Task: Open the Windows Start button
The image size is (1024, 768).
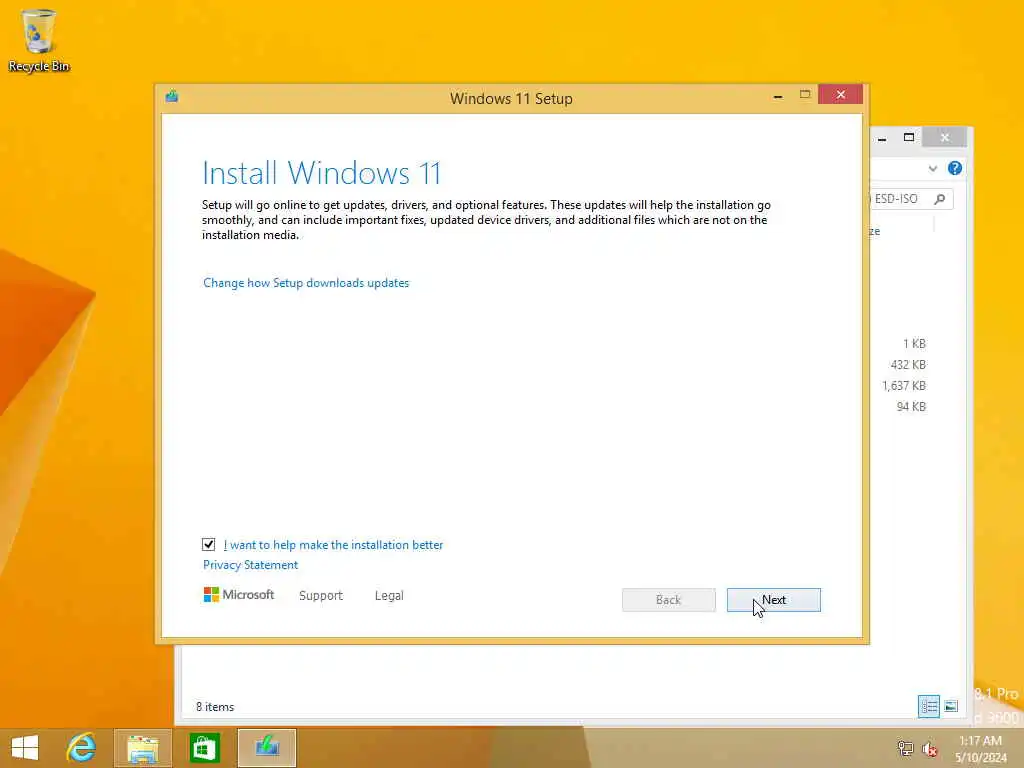Action: 25,748
